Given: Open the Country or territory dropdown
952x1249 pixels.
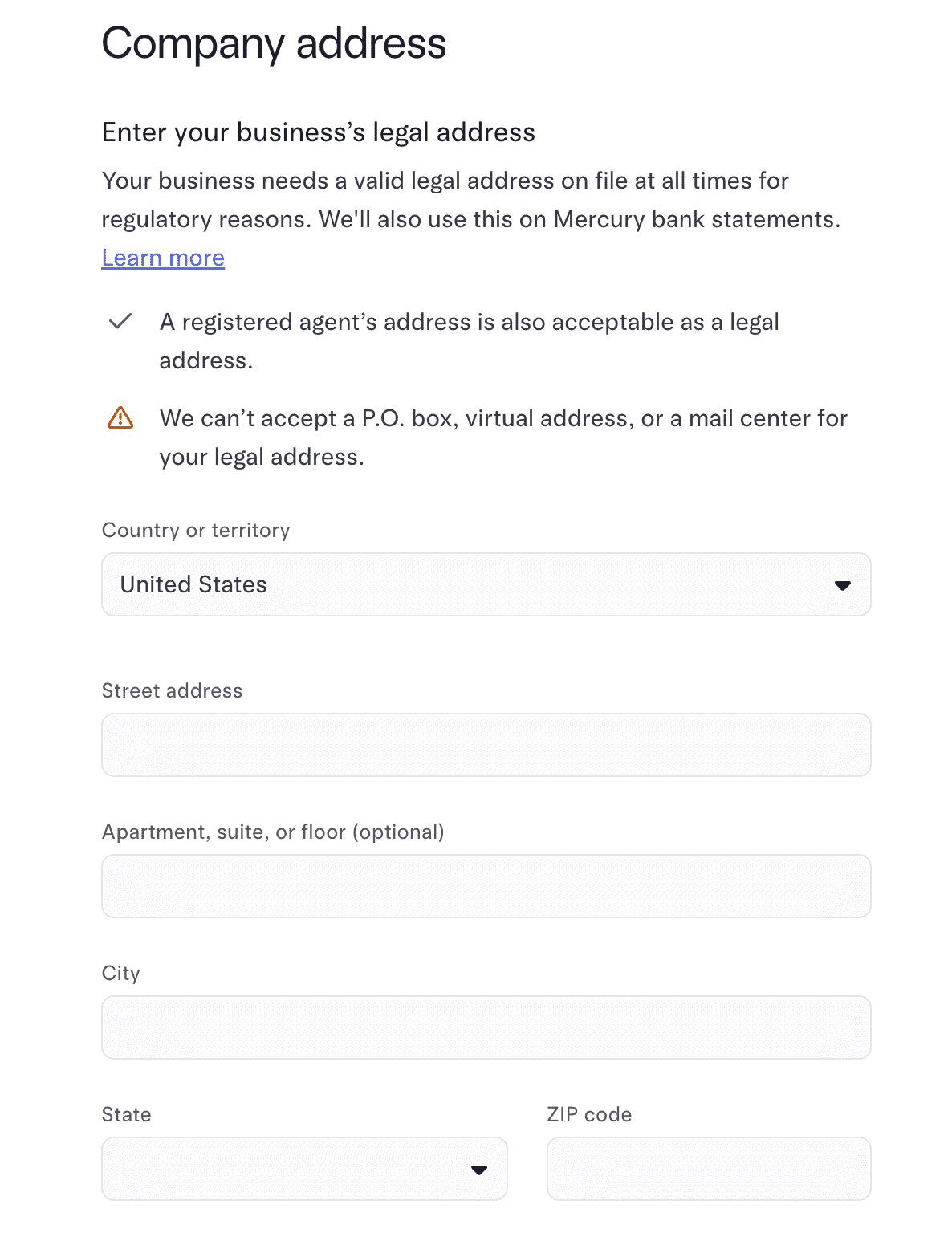Looking at the screenshot, I should 486,585.
